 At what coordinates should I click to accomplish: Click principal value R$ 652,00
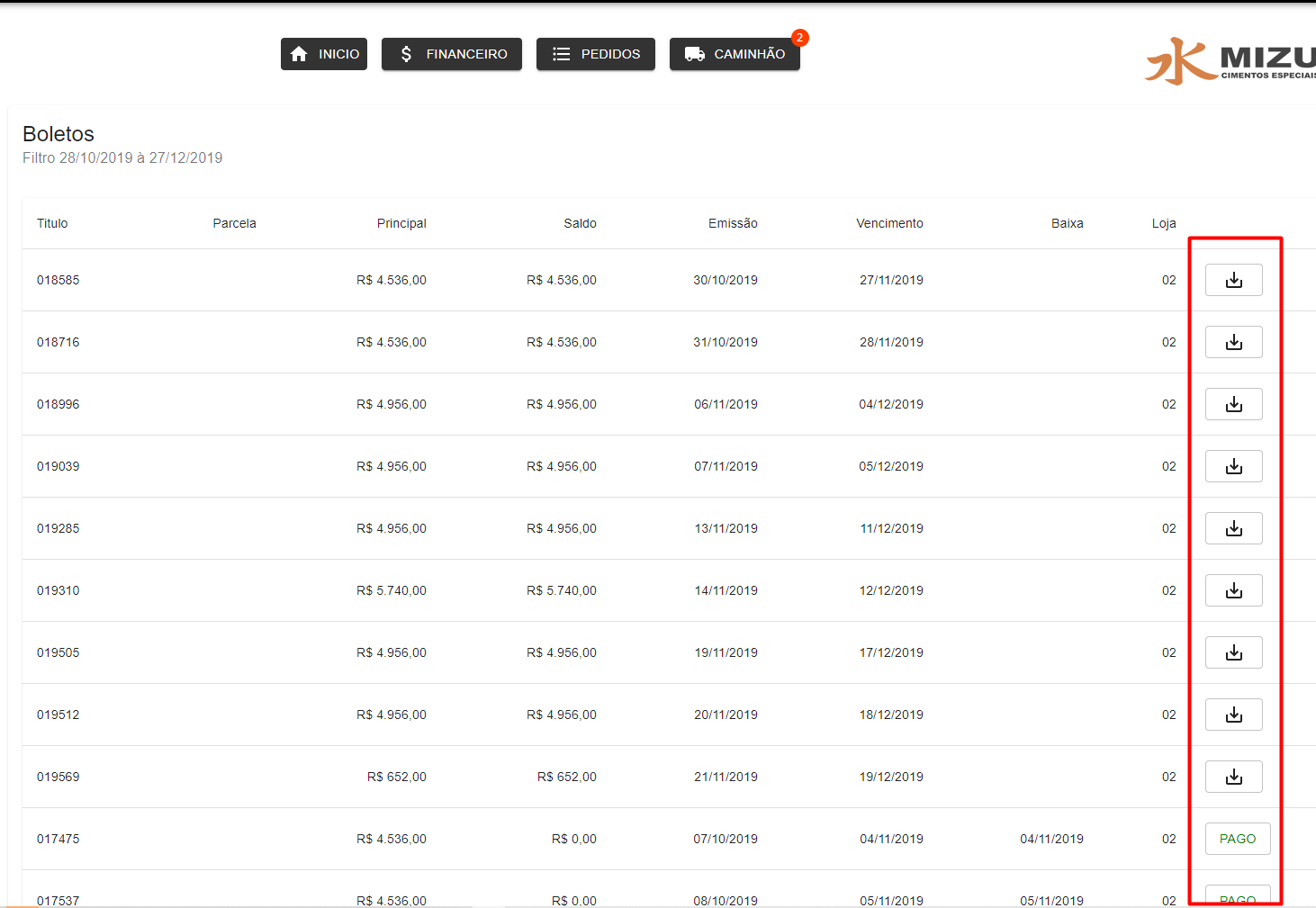(x=397, y=777)
